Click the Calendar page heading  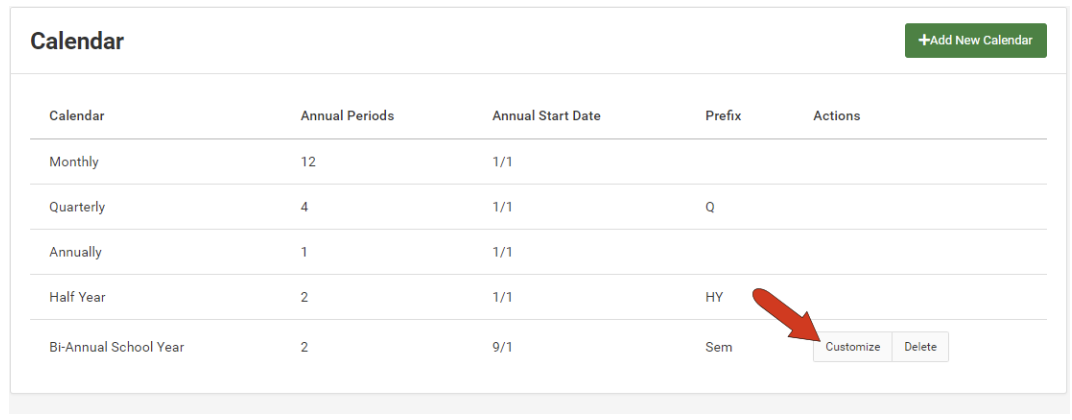pos(77,41)
